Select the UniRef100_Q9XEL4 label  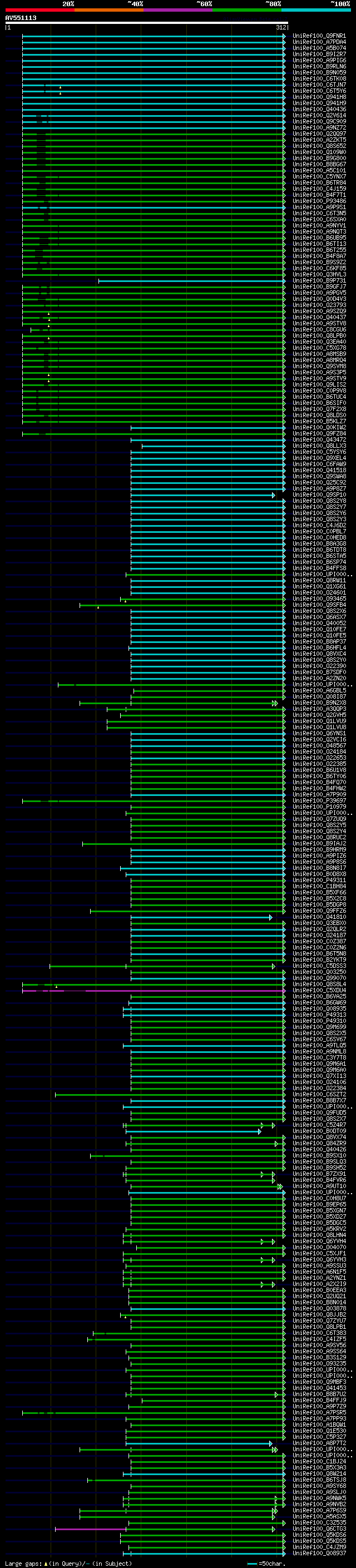319,458
